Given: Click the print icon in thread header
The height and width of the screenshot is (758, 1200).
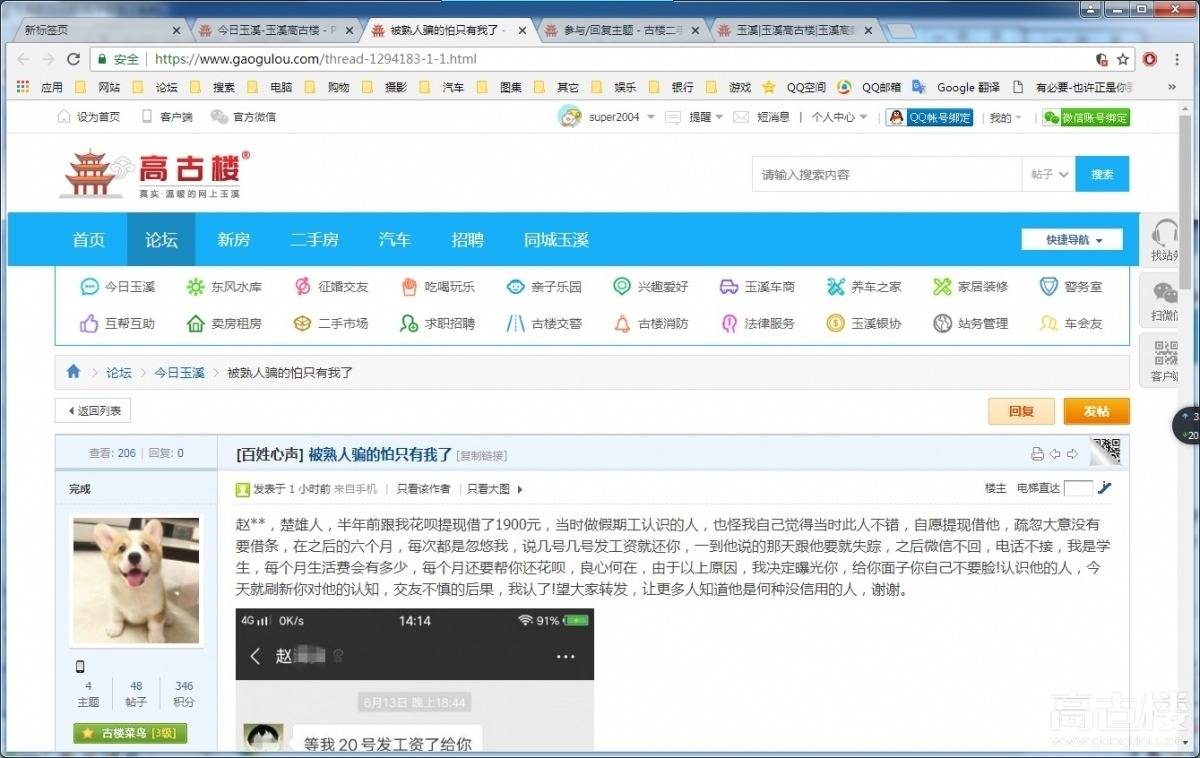Looking at the screenshot, I should tap(1037, 454).
